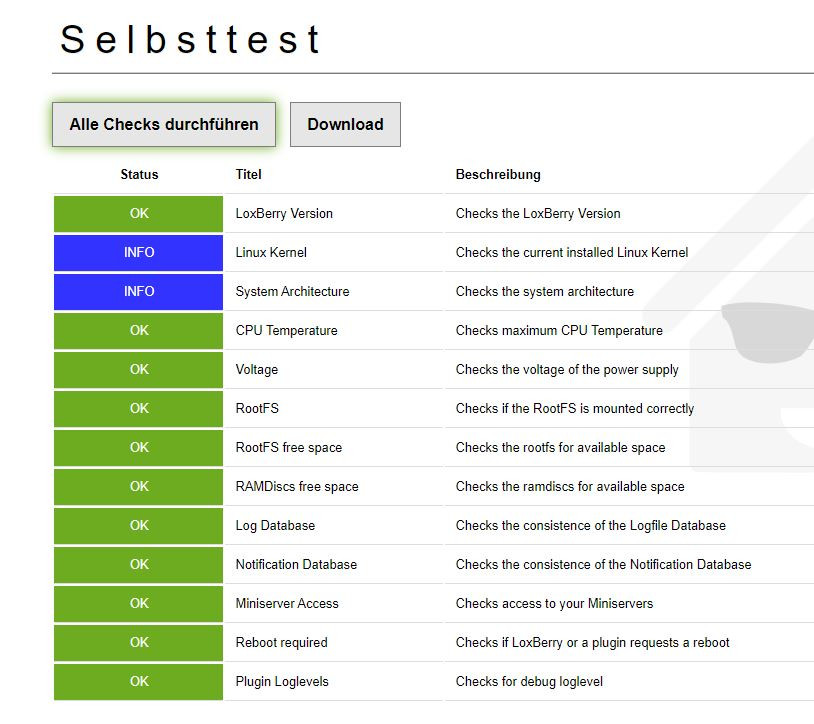Click the OK status for LoxBerry Version
This screenshot has height=724, width=814.
pyautogui.click(x=139, y=214)
